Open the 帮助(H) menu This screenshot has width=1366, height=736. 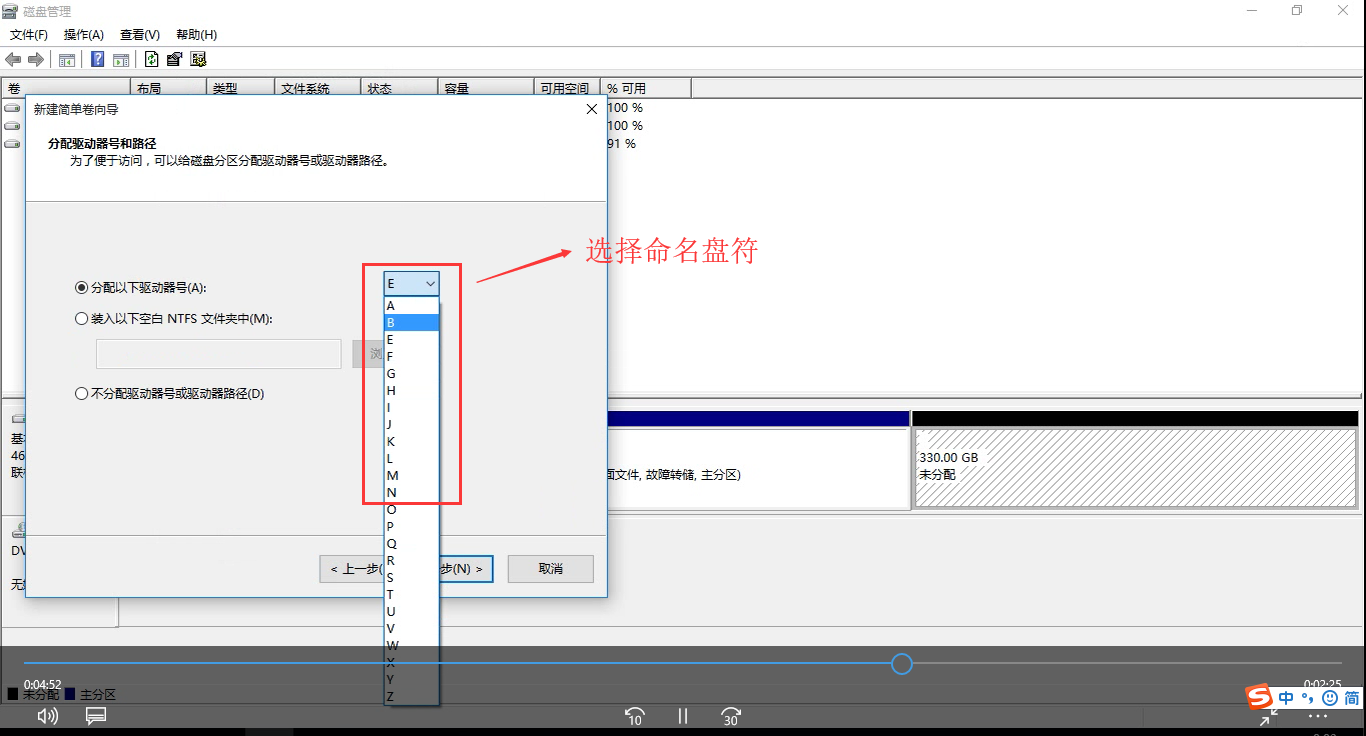click(196, 35)
